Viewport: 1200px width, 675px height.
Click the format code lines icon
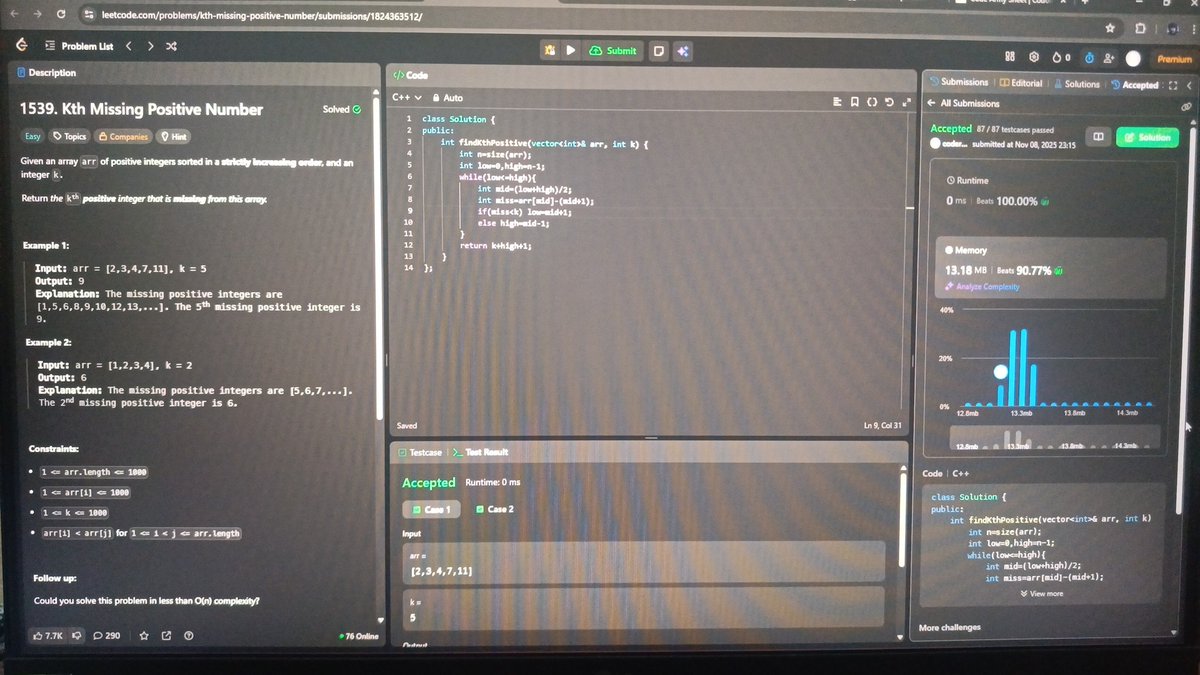pyautogui.click(x=839, y=102)
